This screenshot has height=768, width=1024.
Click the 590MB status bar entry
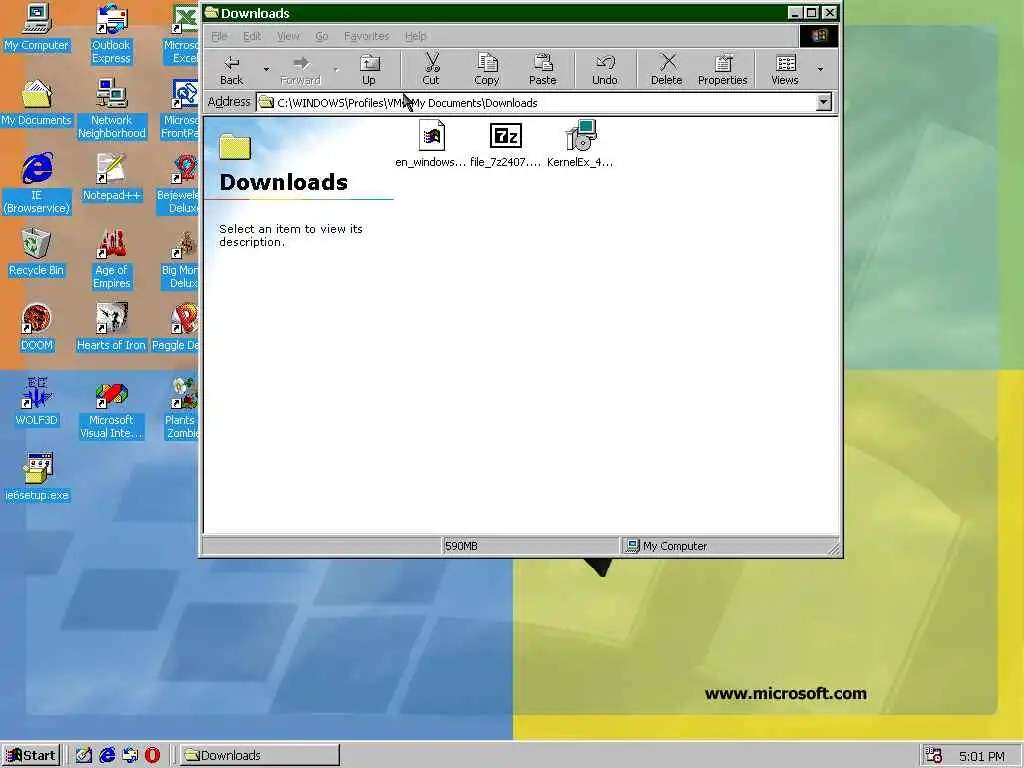(530, 546)
